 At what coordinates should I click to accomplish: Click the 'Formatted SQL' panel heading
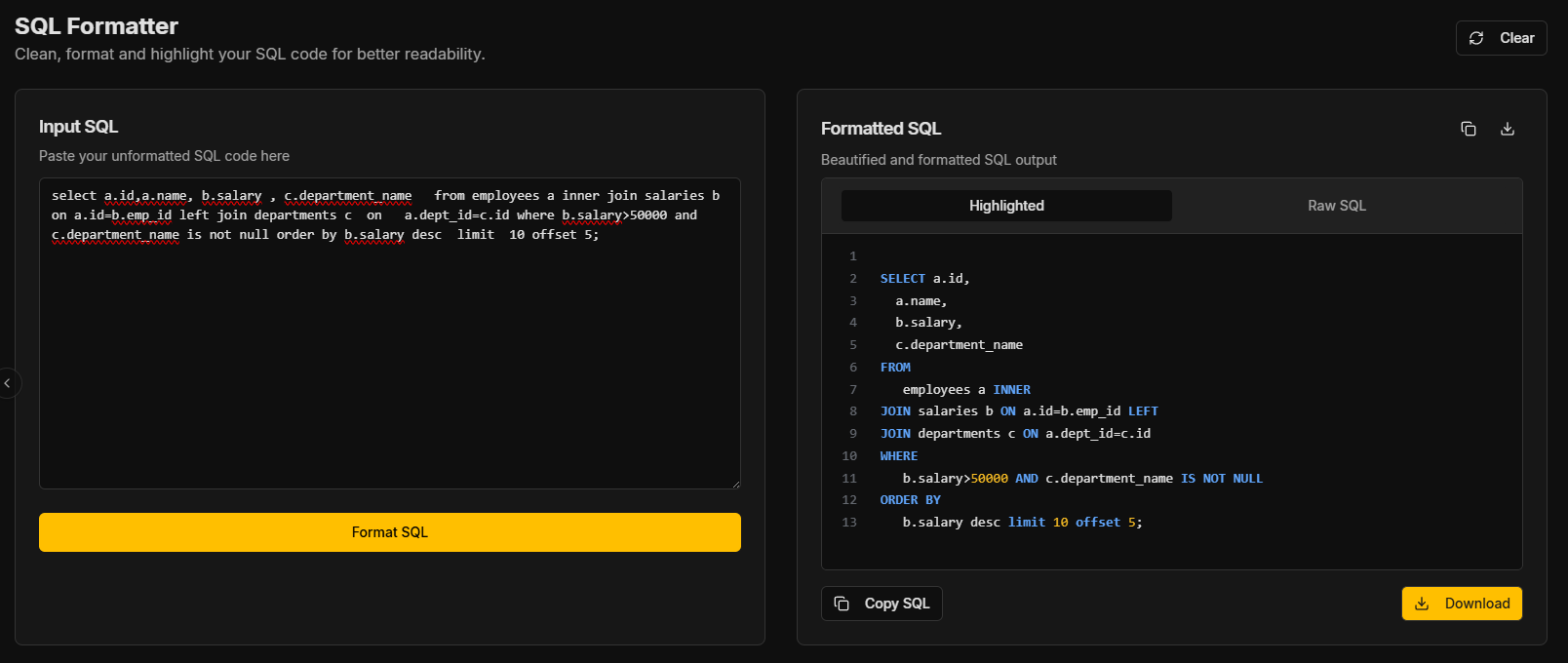pyautogui.click(x=881, y=129)
